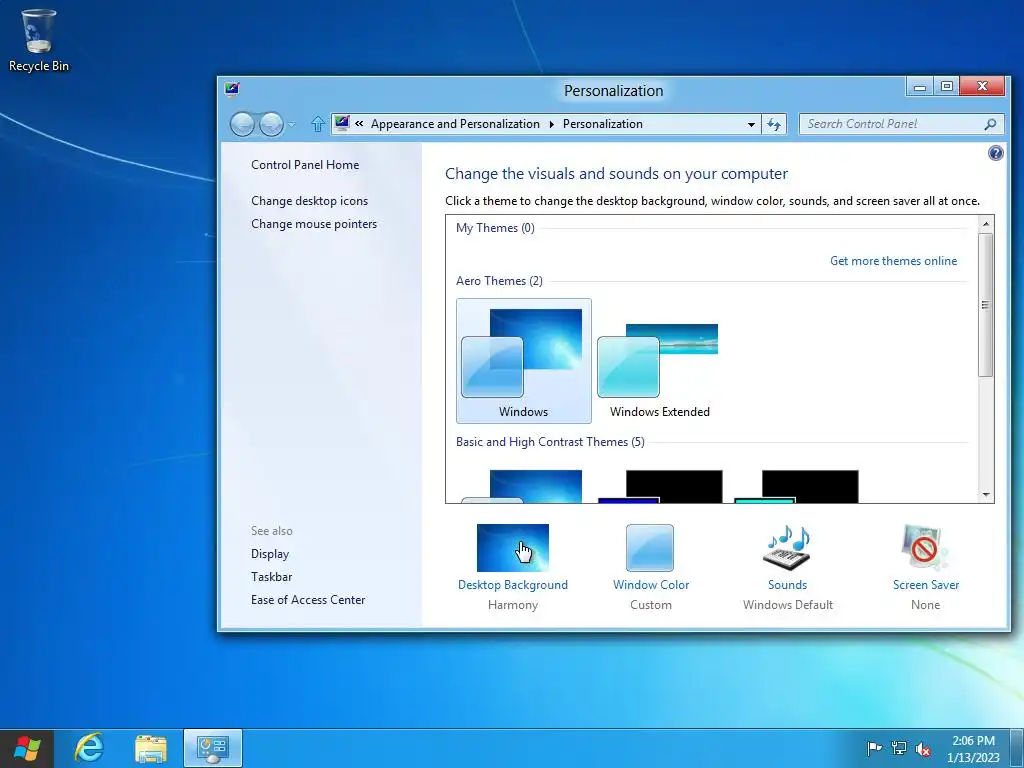Click Basic and High Contrast Themes (5) header
The height and width of the screenshot is (768, 1024).
pos(550,441)
